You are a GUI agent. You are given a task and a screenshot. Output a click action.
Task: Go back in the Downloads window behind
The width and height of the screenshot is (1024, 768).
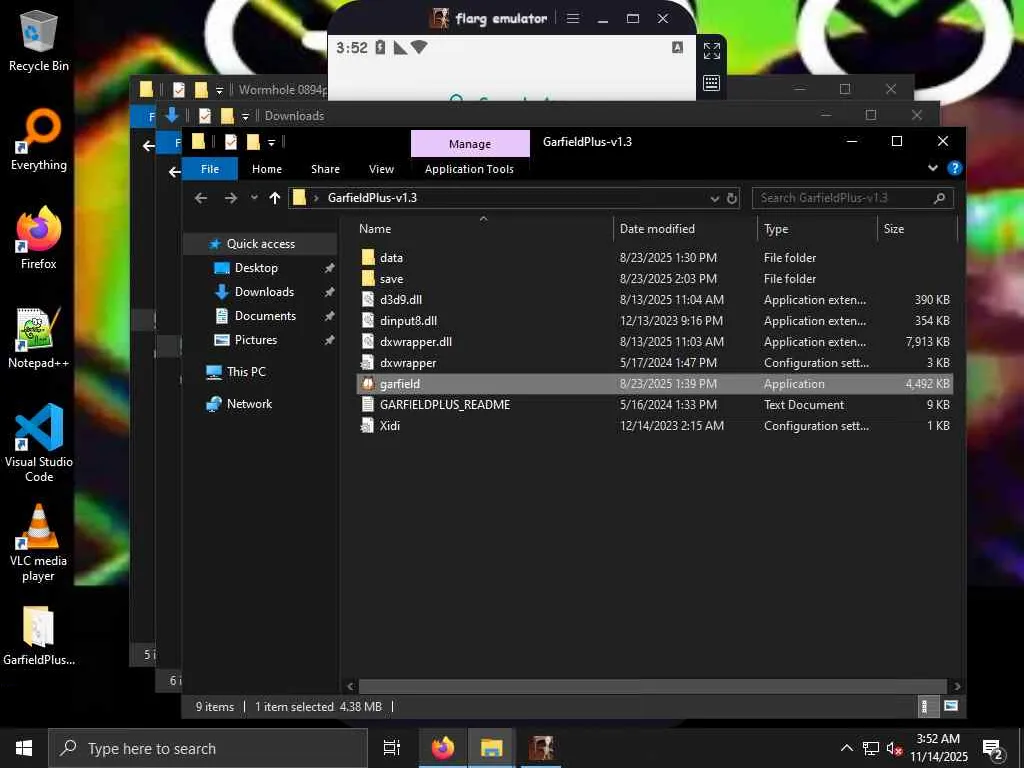[174, 172]
